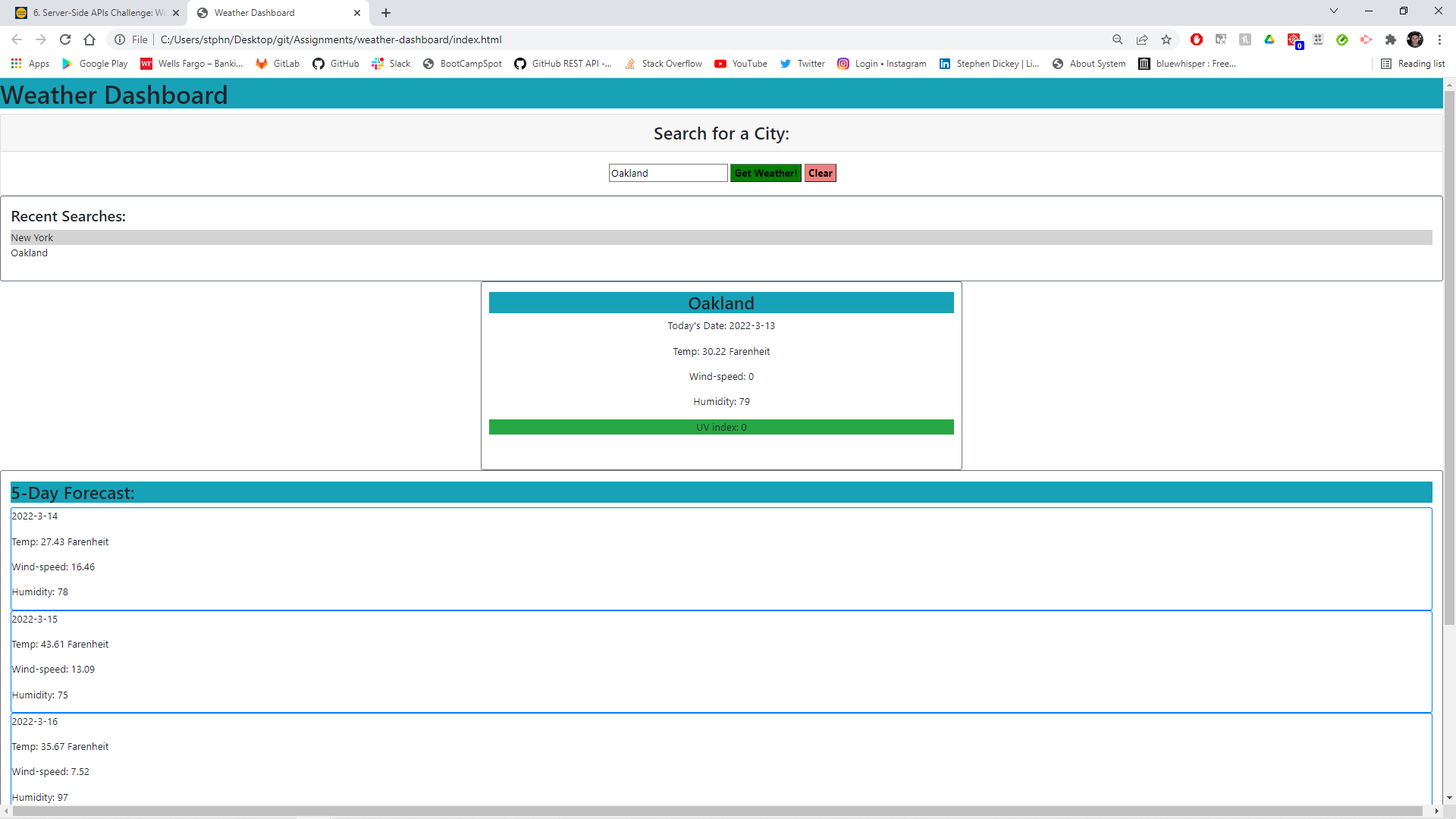Select New York from recent searches
Viewport: 1456px width, 819px height.
click(x=32, y=237)
